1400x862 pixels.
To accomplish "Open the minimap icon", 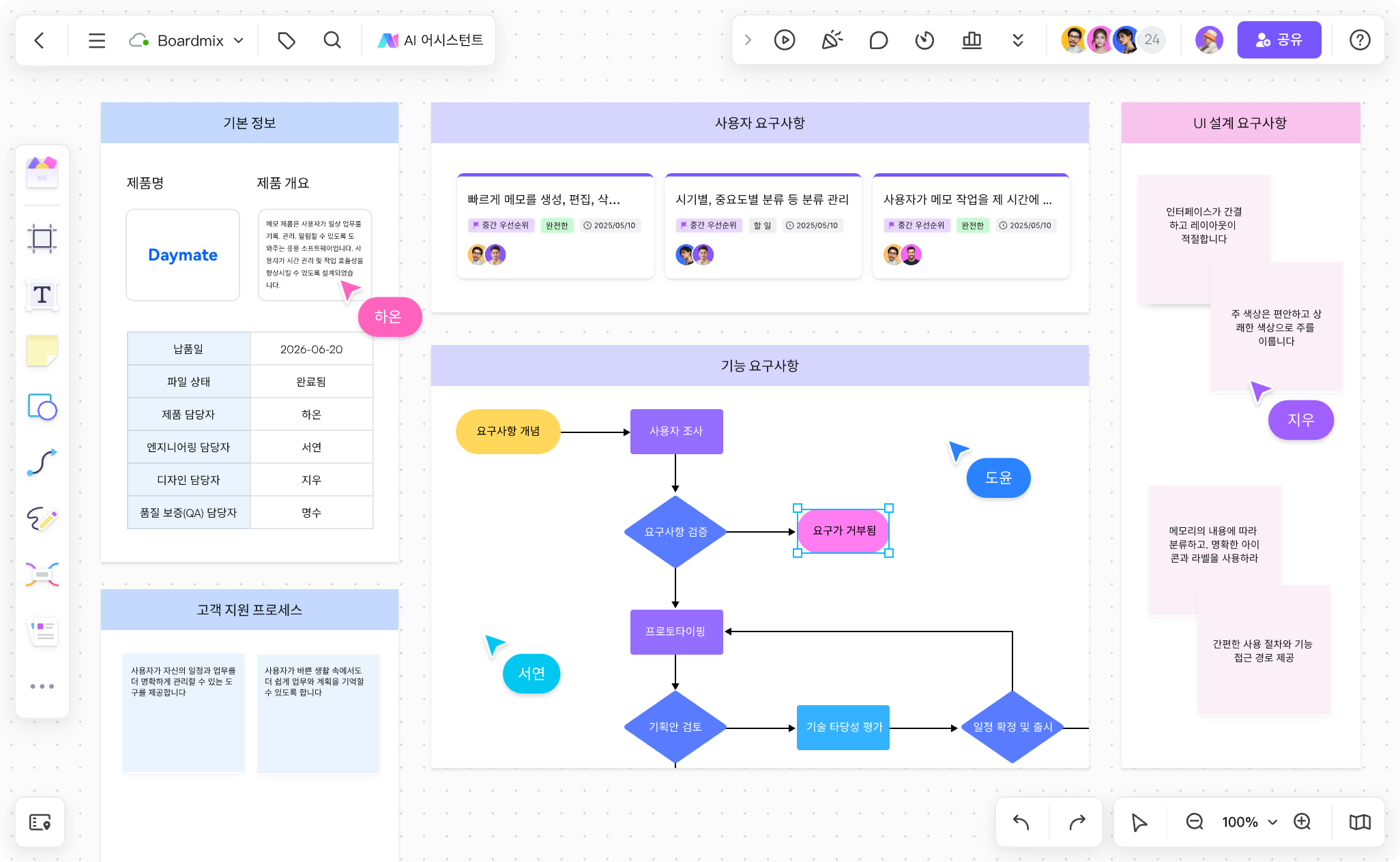I will click(1360, 822).
